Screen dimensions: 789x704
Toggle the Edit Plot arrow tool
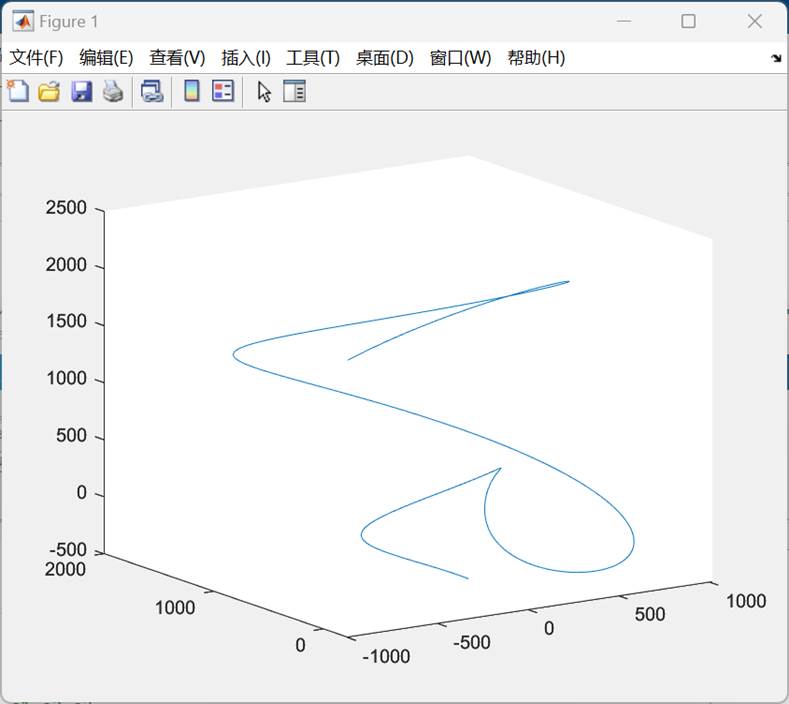tap(264, 92)
